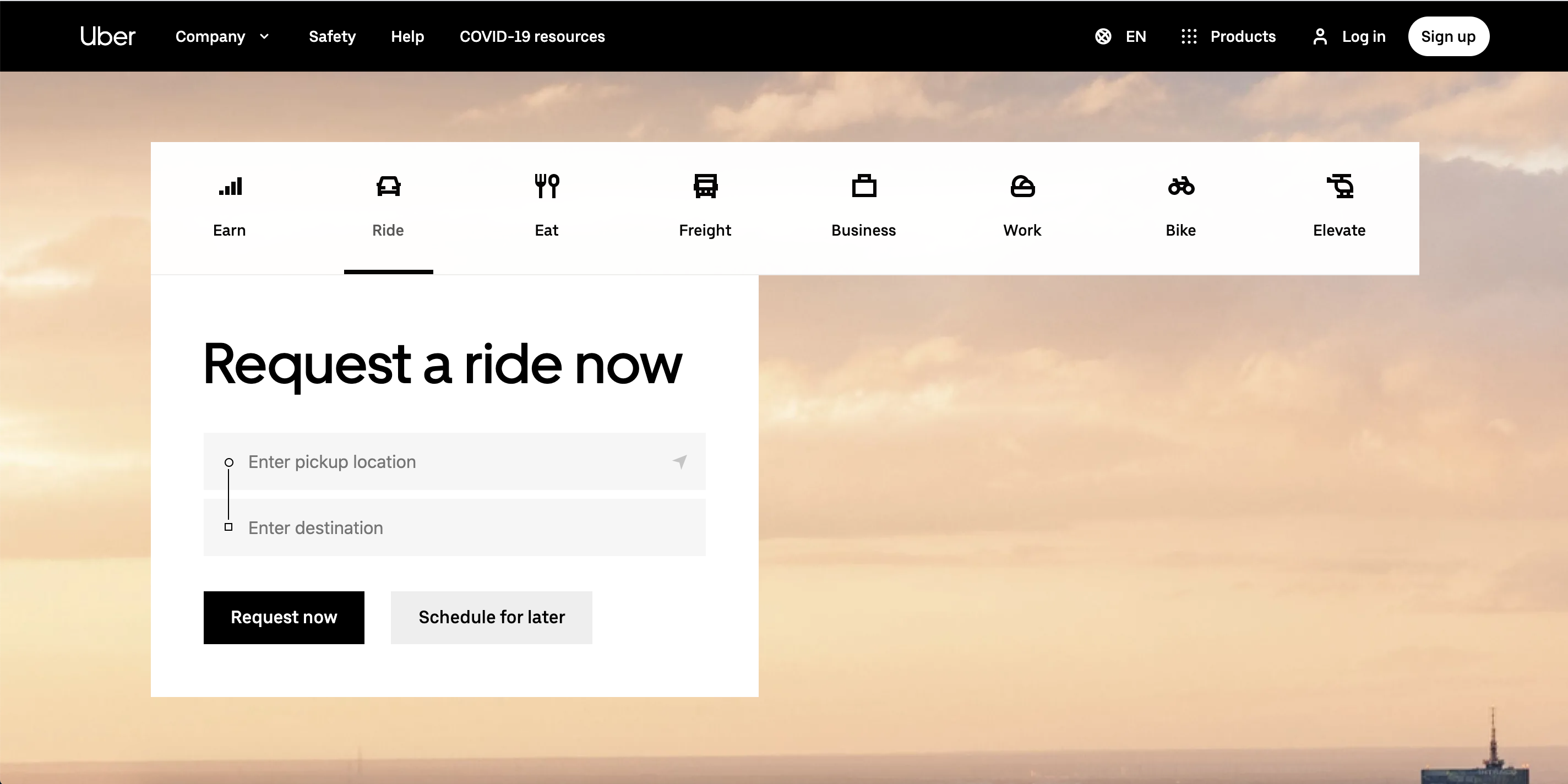Click the Elevate helicopter icon
Image resolution: width=1568 pixels, height=784 pixels.
[1340, 186]
